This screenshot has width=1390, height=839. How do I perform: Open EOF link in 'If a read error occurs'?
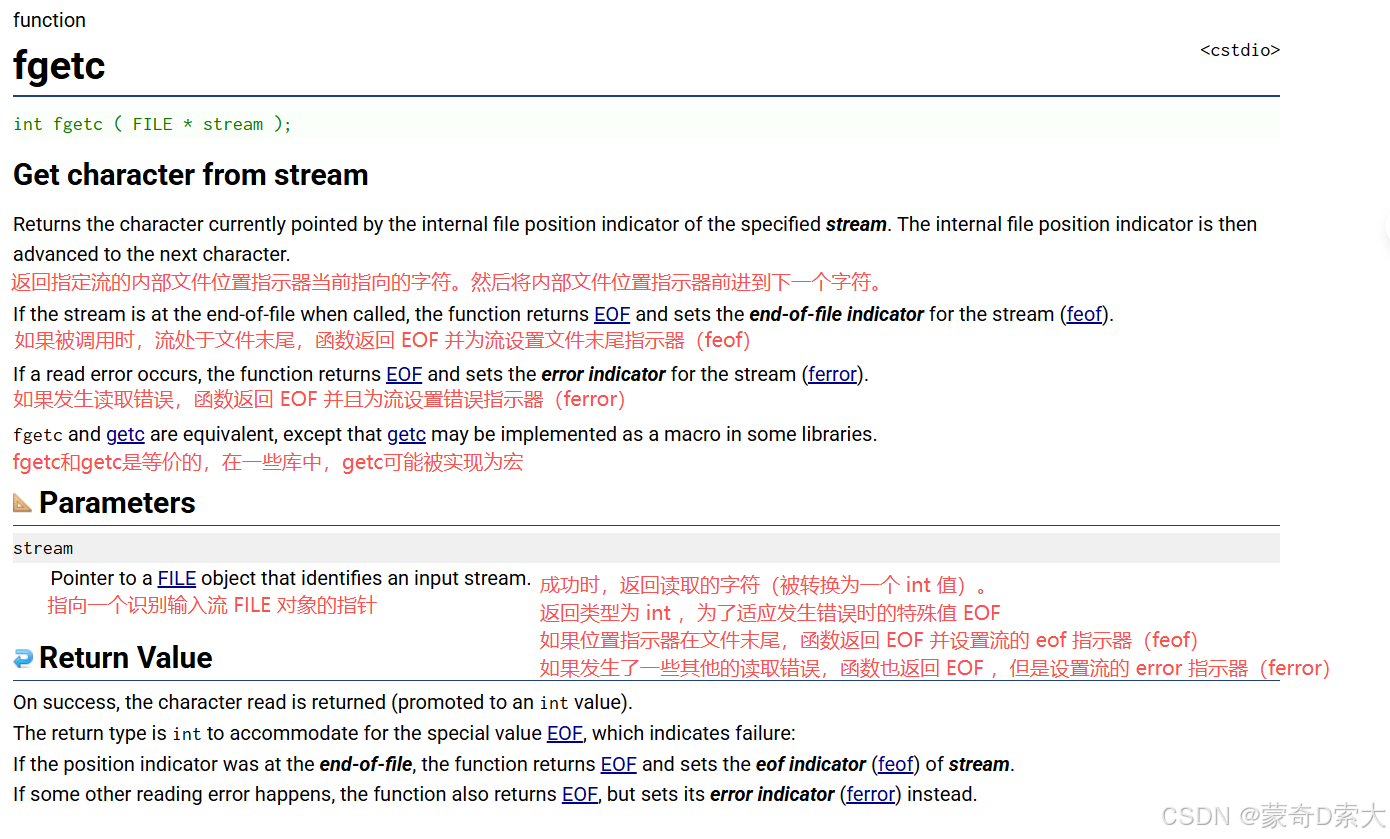coord(404,374)
